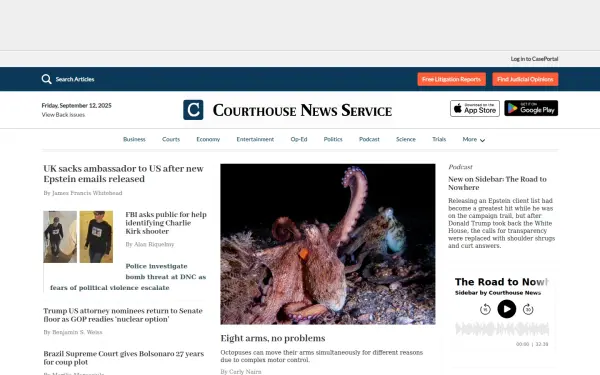The width and height of the screenshot is (600, 375).
Task: Open Eight arms, no problems headline
Action: pos(273,338)
